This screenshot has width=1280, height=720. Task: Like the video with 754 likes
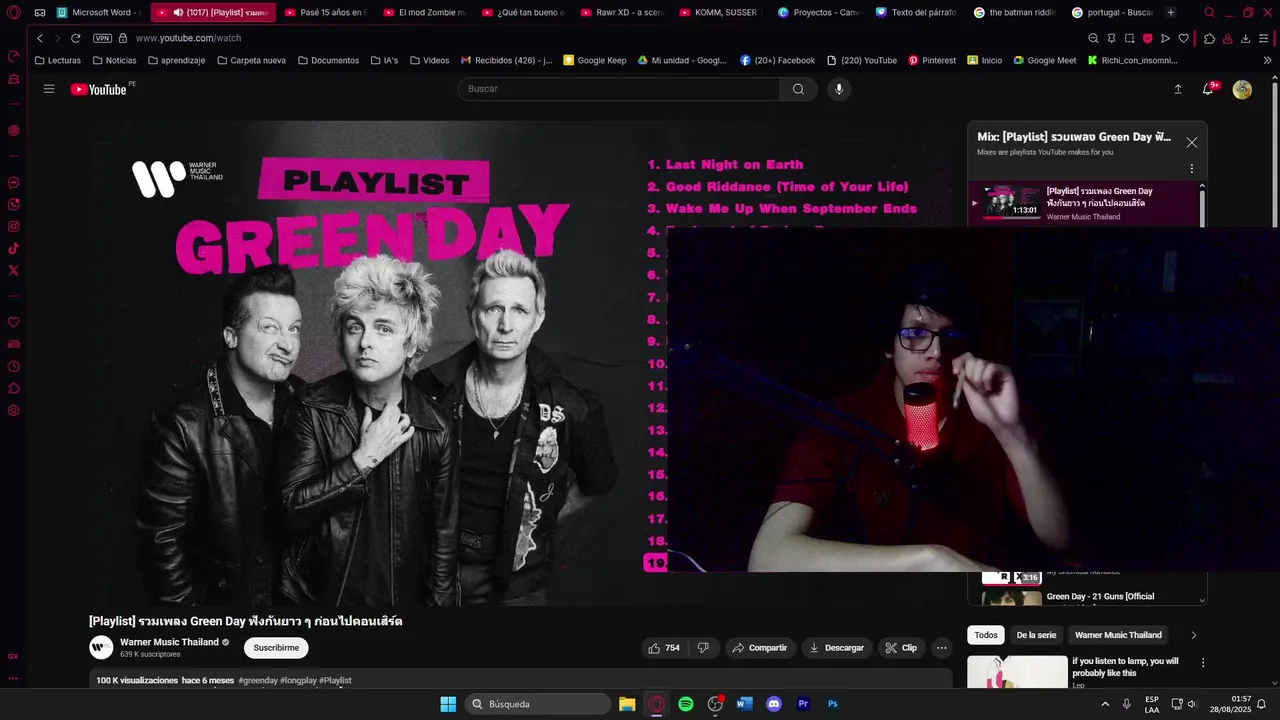tap(664, 648)
